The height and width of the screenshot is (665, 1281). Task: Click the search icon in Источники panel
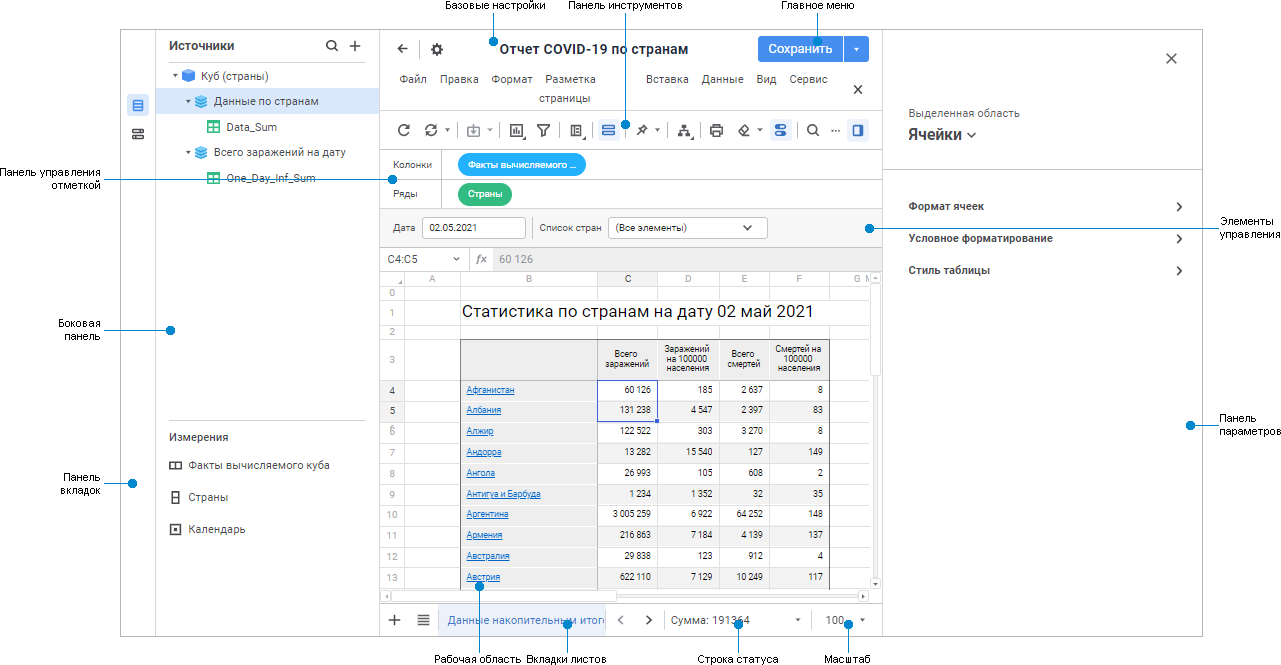click(332, 46)
